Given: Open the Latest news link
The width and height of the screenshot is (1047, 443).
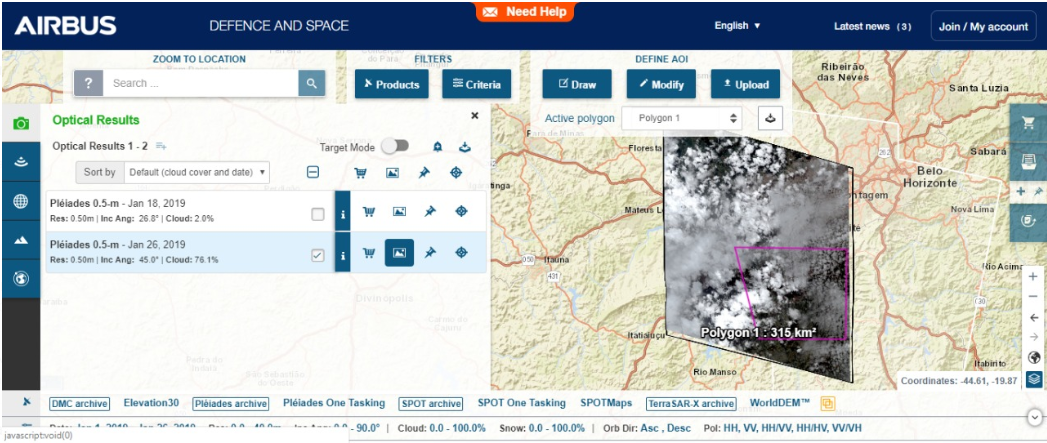Looking at the screenshot, I should point(872,27).
